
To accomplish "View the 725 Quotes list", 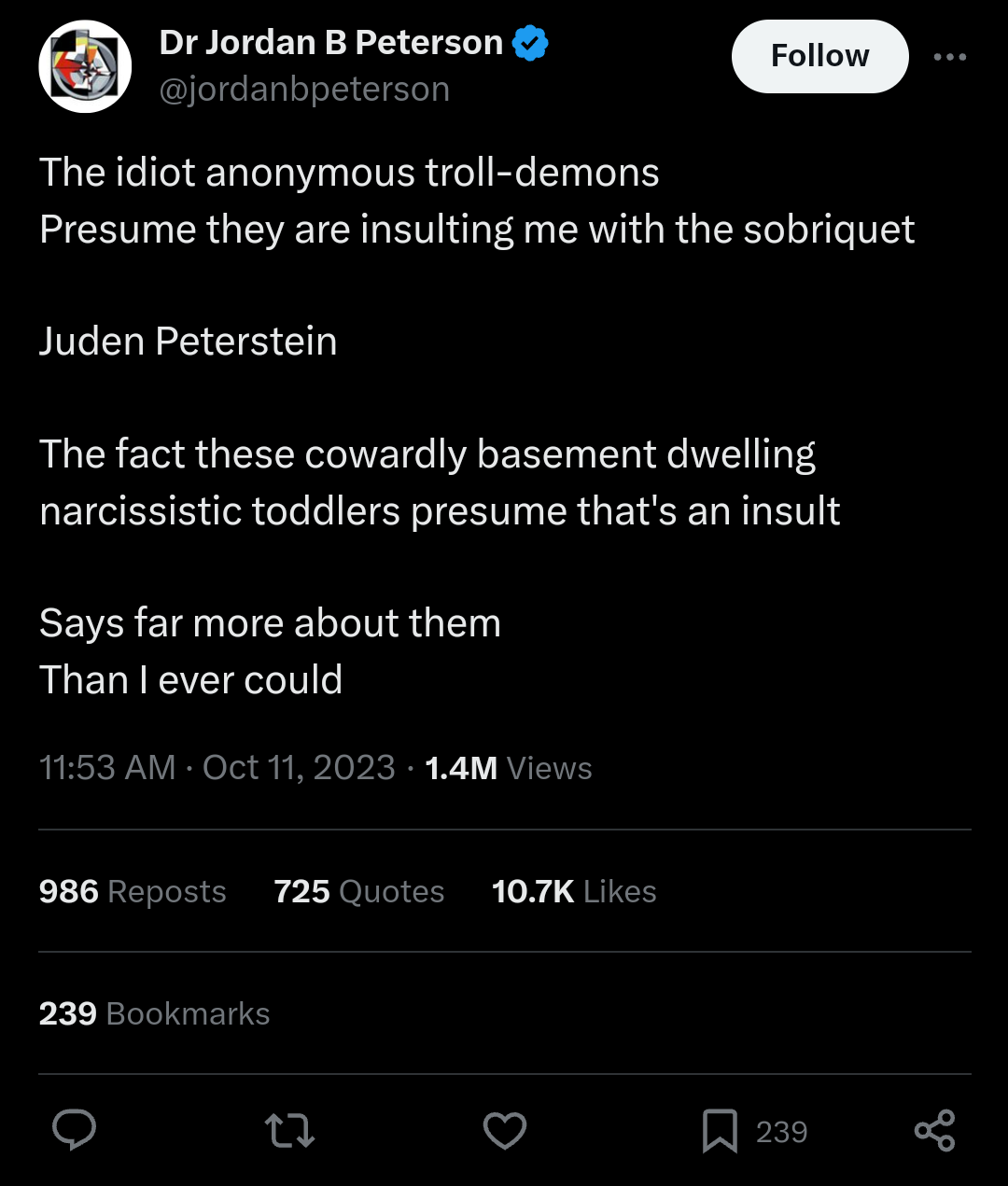I will 358,892.
